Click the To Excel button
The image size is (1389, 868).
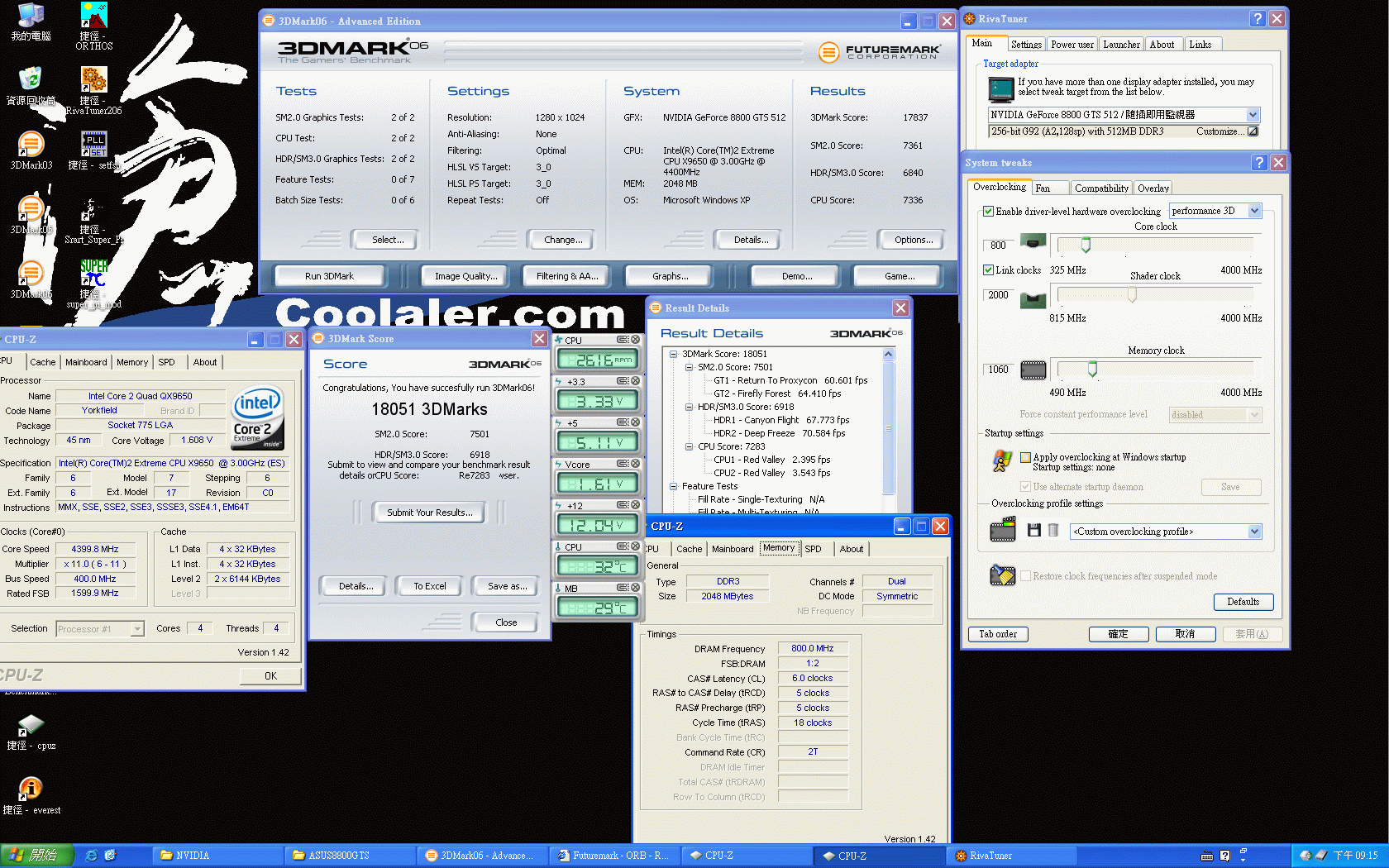pyautogui.click(x=430, y=586)
